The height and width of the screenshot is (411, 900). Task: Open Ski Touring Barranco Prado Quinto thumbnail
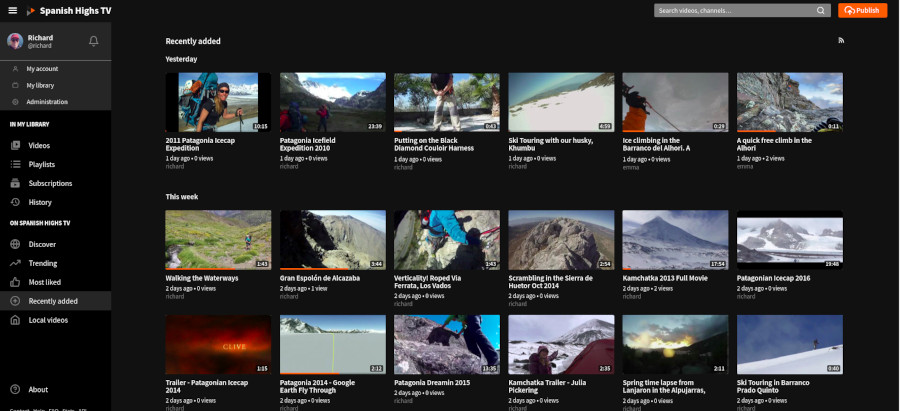790,344
